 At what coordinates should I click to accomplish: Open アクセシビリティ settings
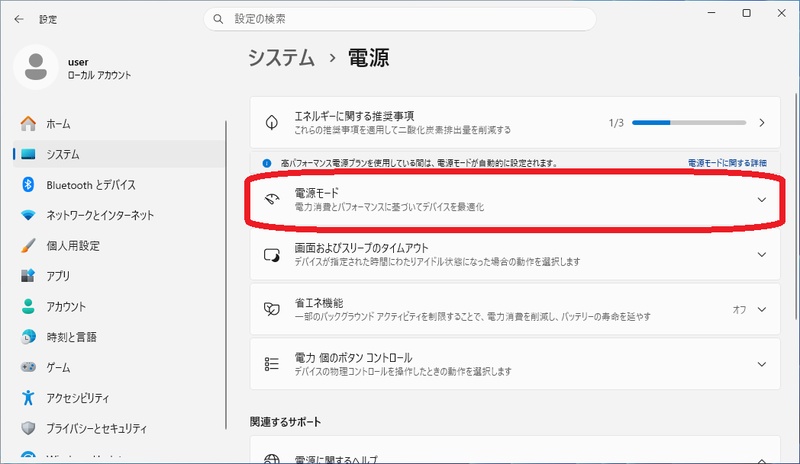click(x=118, y=398)
